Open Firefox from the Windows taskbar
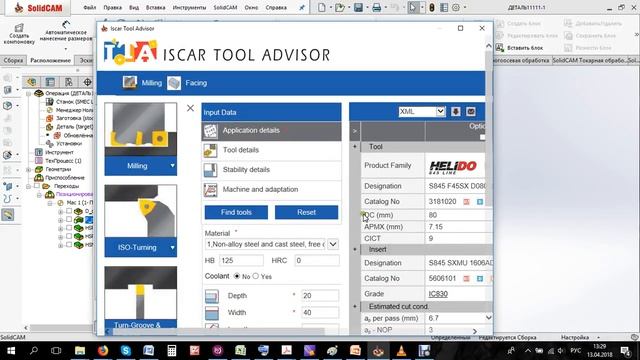 click(103, 350)
